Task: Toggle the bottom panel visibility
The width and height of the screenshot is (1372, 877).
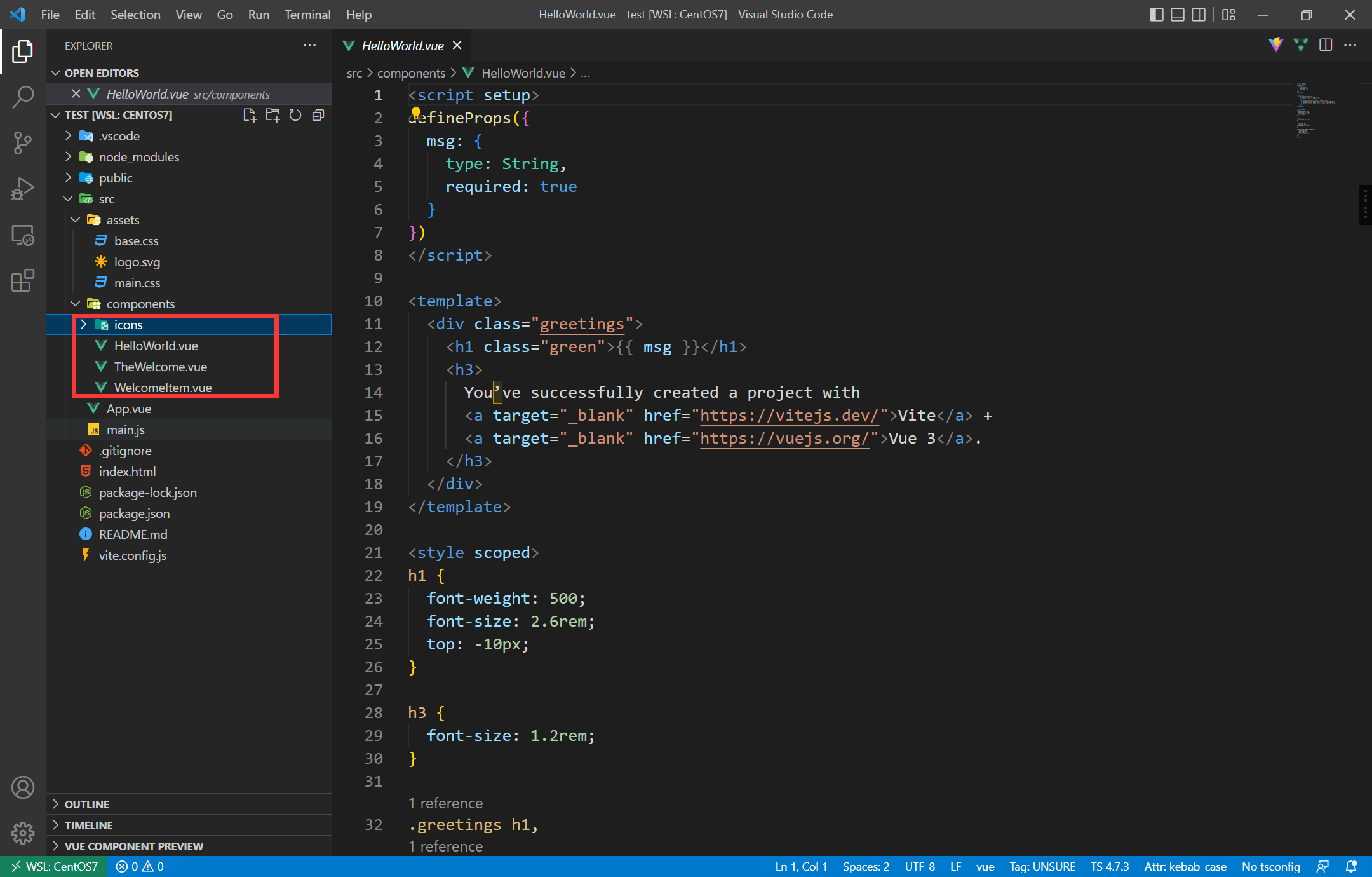Action: click(x=1178, y=15)
